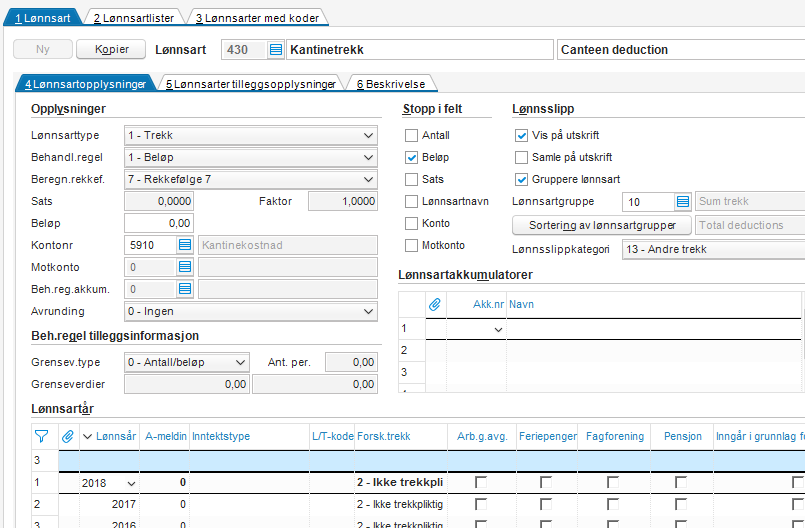Open Lønnsslippkategori dropdown 13 - Andre trekk

click(714, 250)
